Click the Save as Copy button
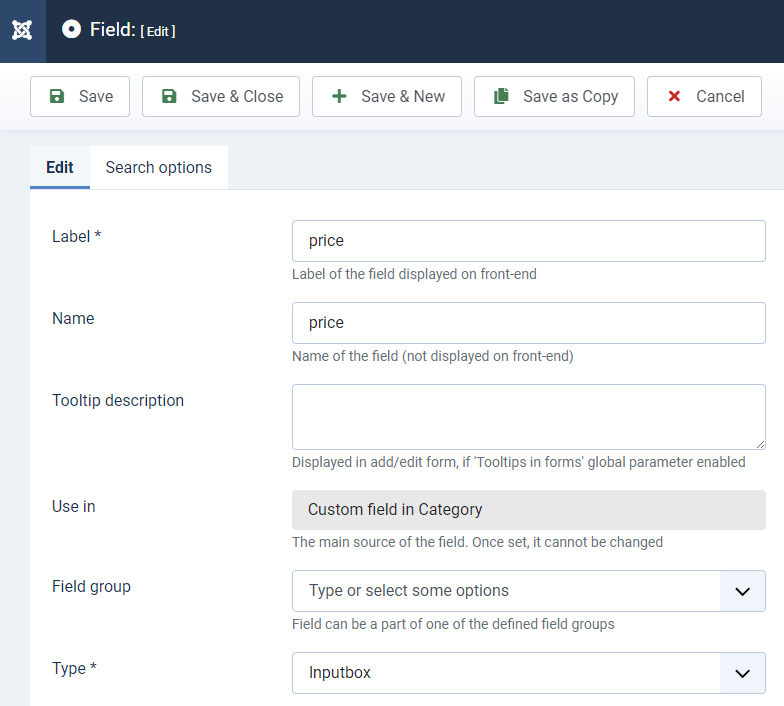 tap(554, 96)
